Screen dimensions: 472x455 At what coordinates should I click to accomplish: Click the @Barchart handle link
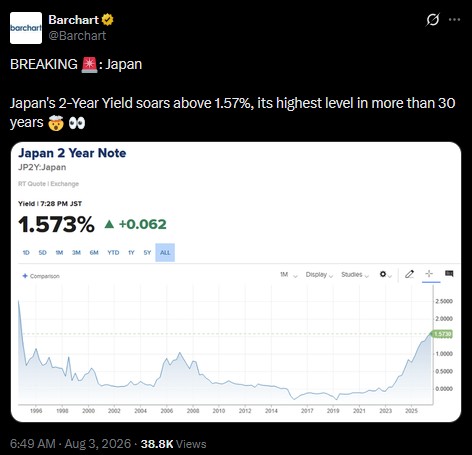coord(77,36)
